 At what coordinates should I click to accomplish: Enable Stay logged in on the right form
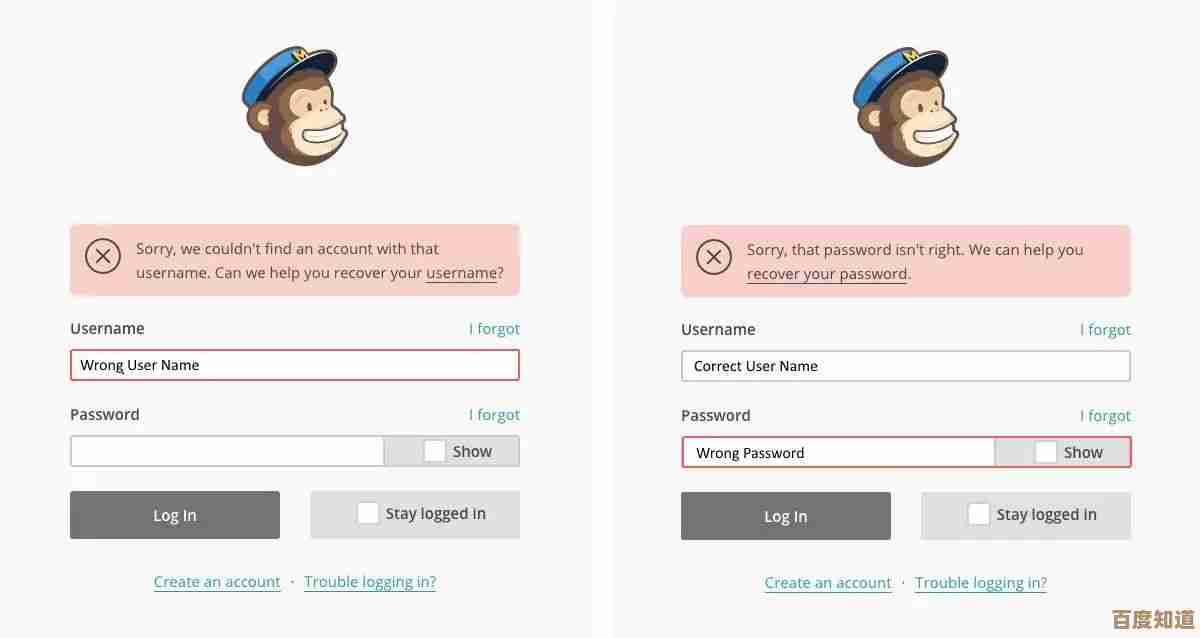point(979,514)
